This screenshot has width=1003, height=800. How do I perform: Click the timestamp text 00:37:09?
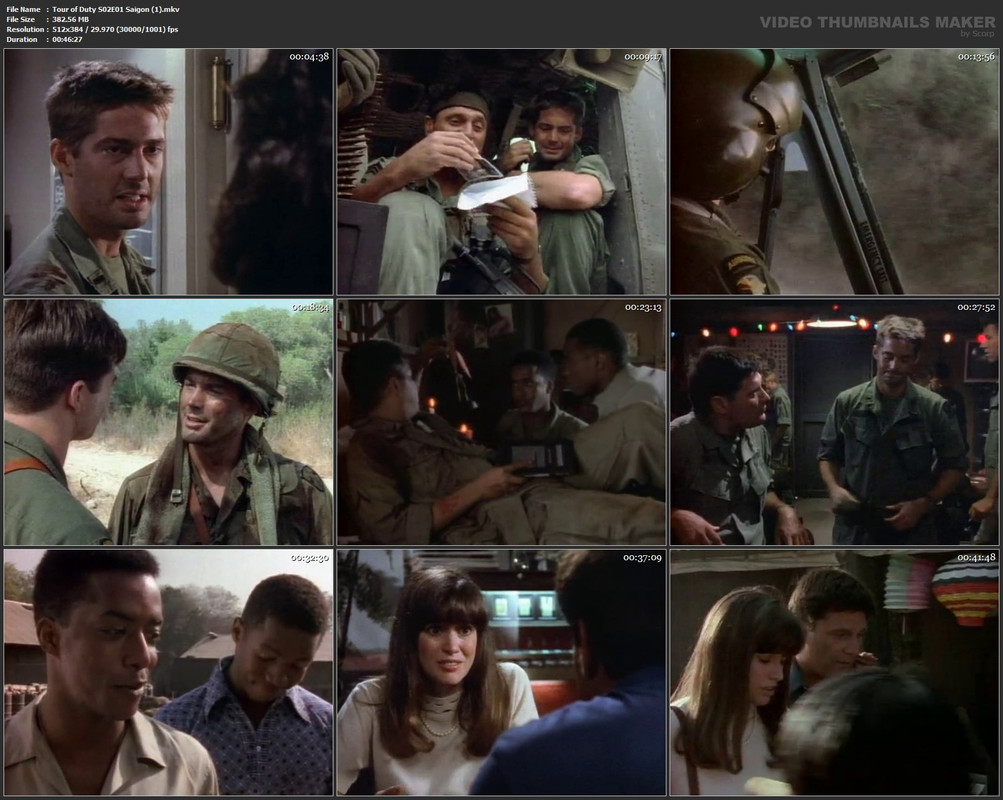tap(643, 558)
